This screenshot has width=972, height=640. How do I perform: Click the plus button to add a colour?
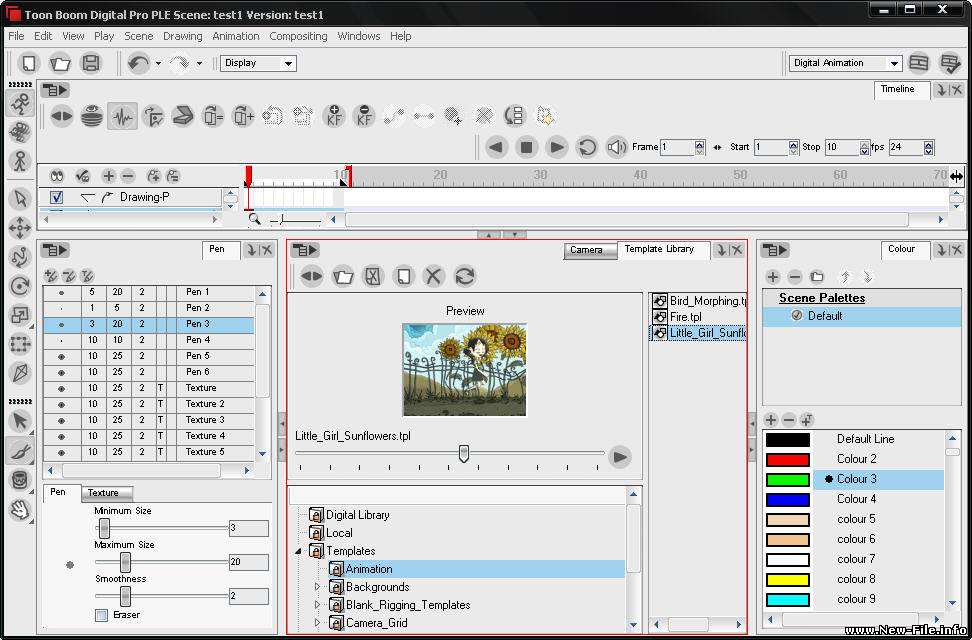tap(771, 420)
